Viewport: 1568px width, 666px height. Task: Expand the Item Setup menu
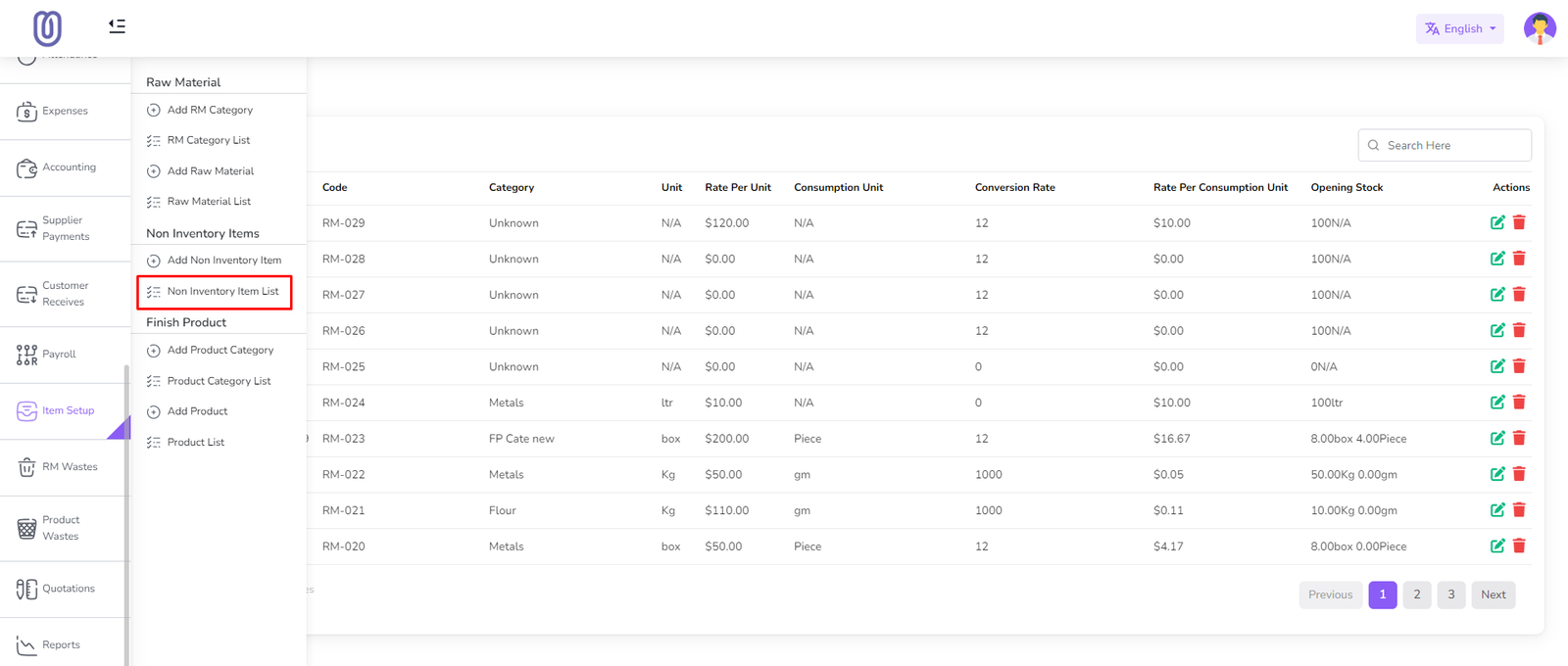[68, 411]
